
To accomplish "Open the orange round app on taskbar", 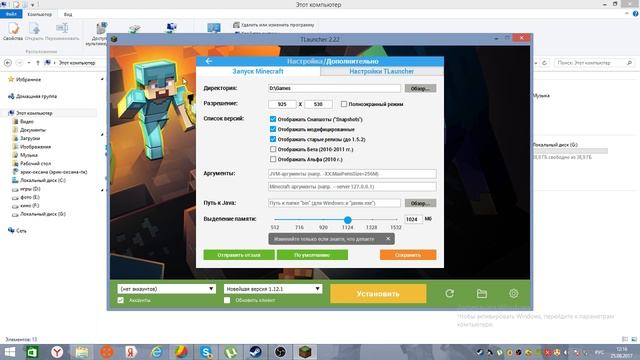I will click(107, 352).
